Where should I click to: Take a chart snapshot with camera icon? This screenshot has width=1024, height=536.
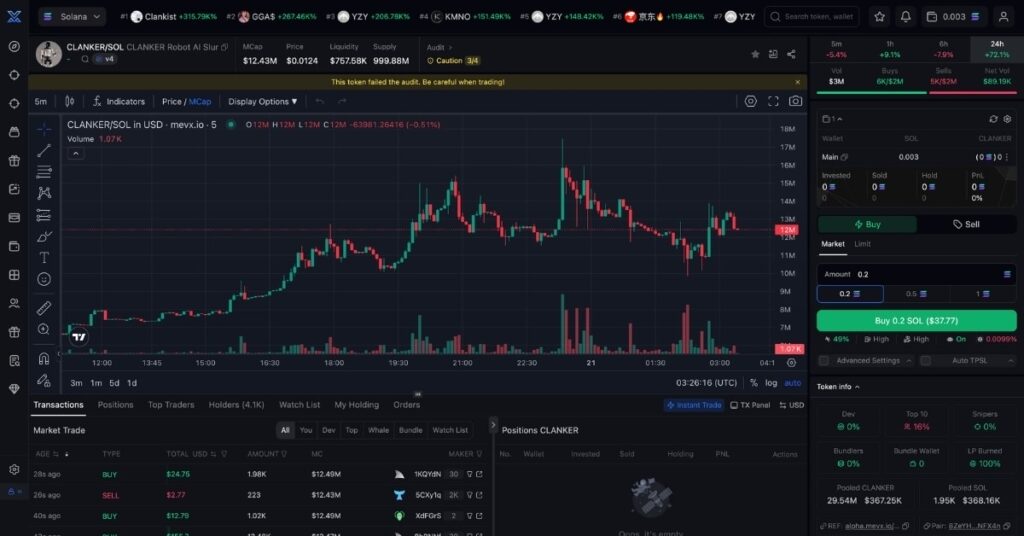point(795,101)
